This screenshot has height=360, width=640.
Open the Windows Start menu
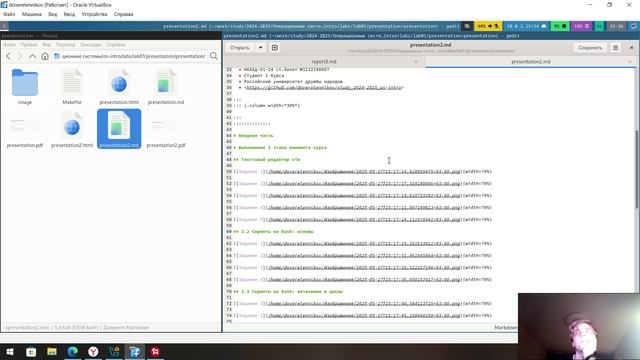pos(10,351)
